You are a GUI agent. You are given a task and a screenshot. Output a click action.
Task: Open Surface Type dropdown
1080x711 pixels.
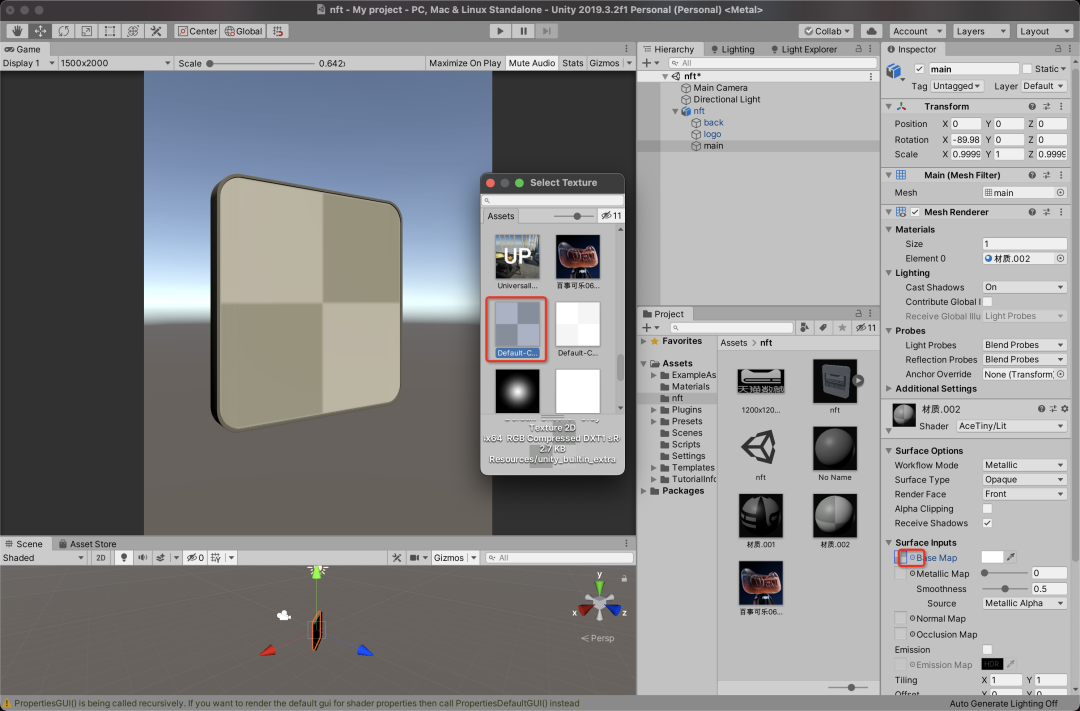click(1024, 480)
